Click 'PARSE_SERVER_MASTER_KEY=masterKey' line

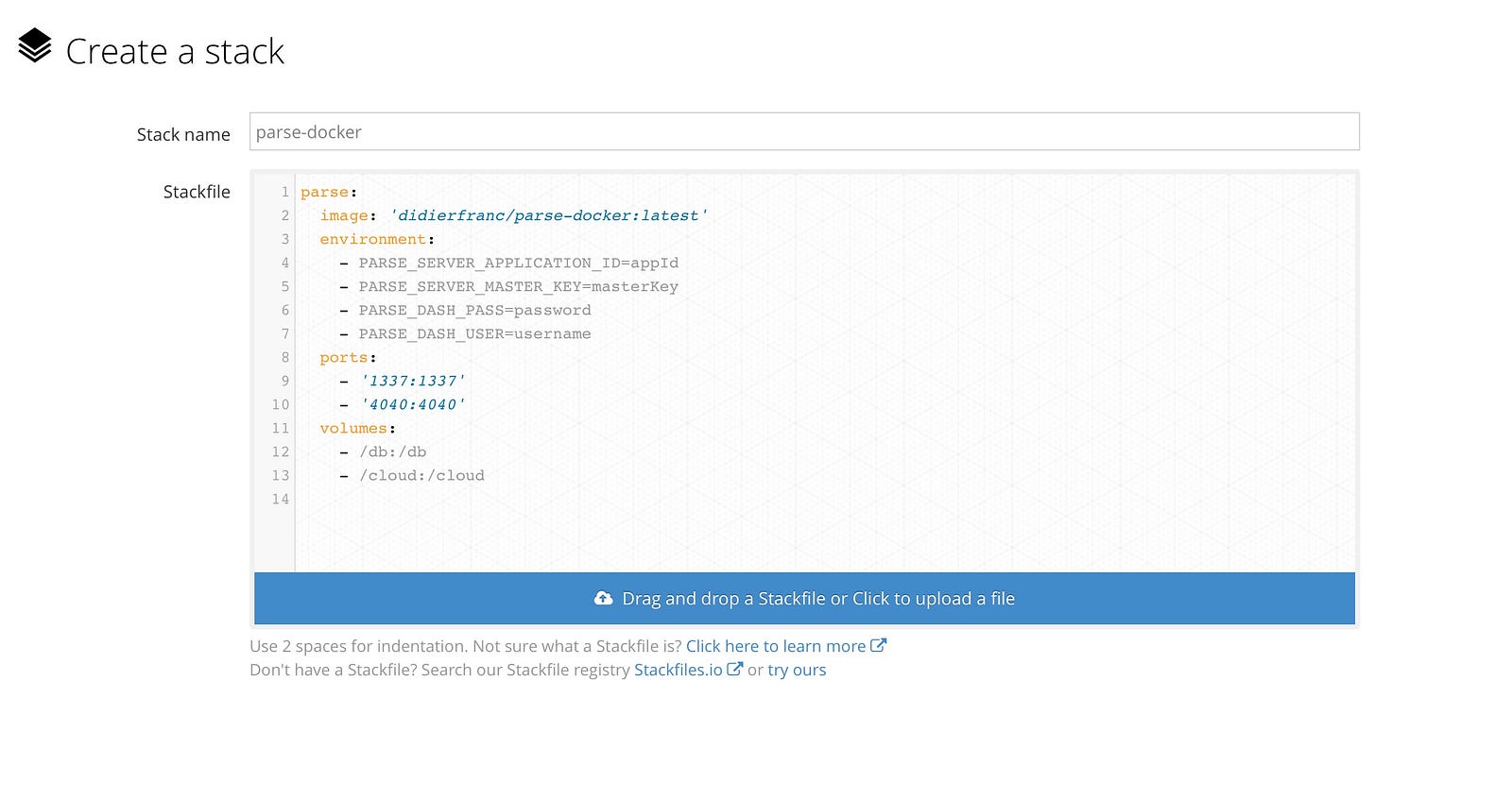(518, 286)
